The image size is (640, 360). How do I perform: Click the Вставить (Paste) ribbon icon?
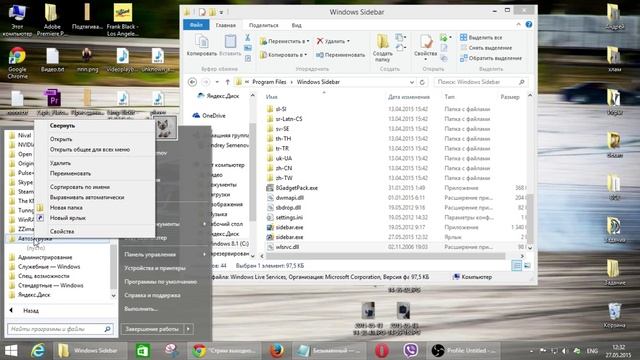tap(230, 45)
